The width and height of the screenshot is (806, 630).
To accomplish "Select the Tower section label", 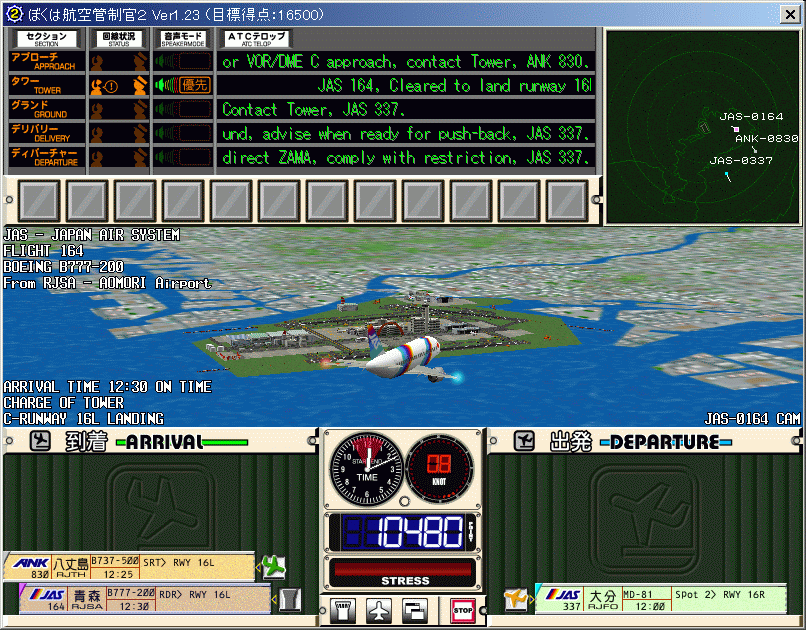I will [46, 85].
